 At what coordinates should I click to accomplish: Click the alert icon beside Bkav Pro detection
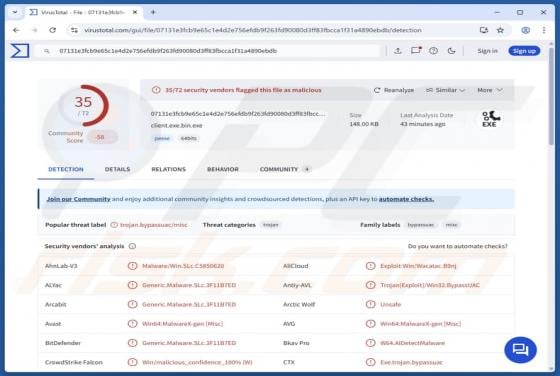371,343
